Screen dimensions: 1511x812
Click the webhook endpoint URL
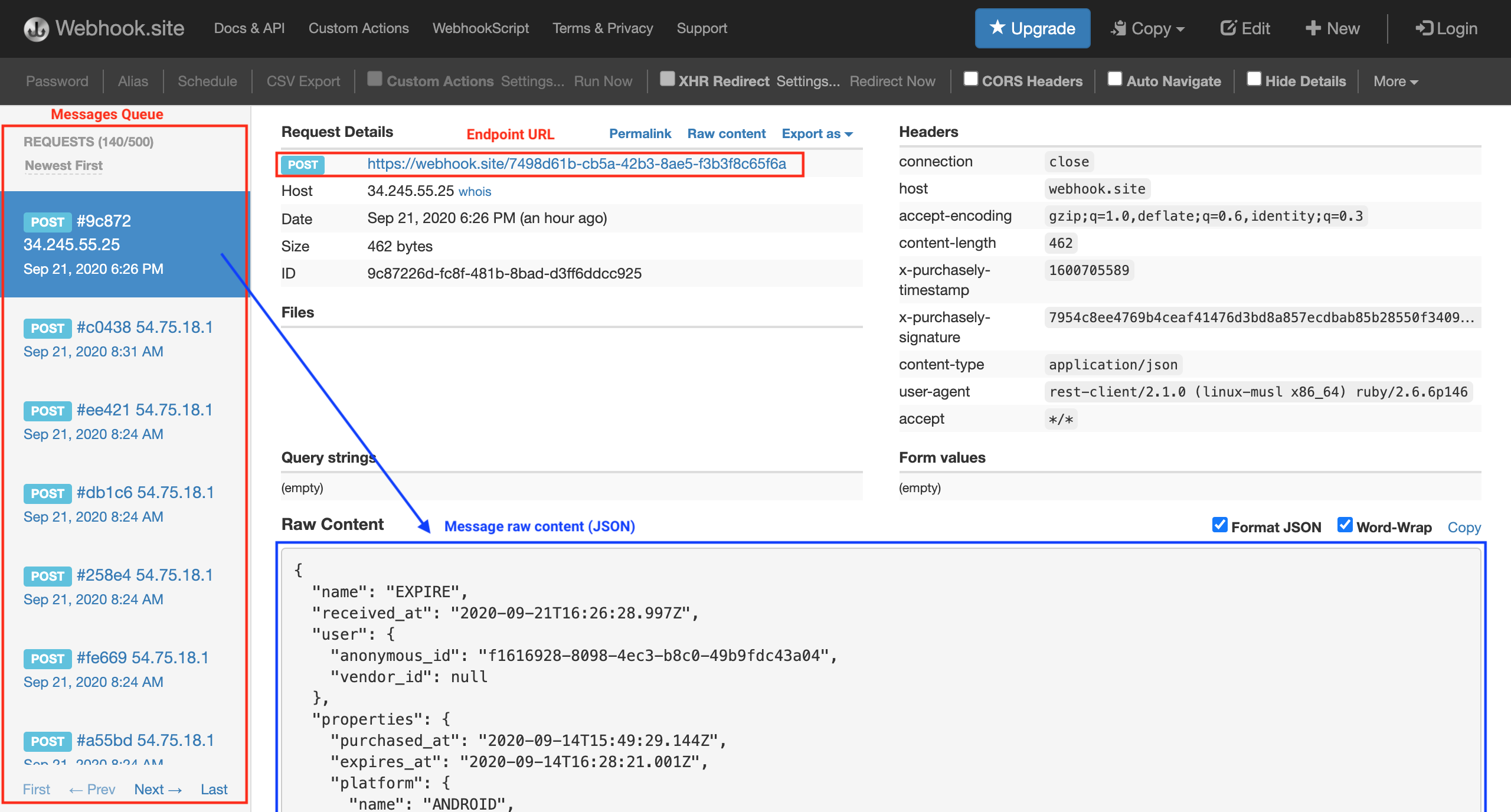[577, 164]
